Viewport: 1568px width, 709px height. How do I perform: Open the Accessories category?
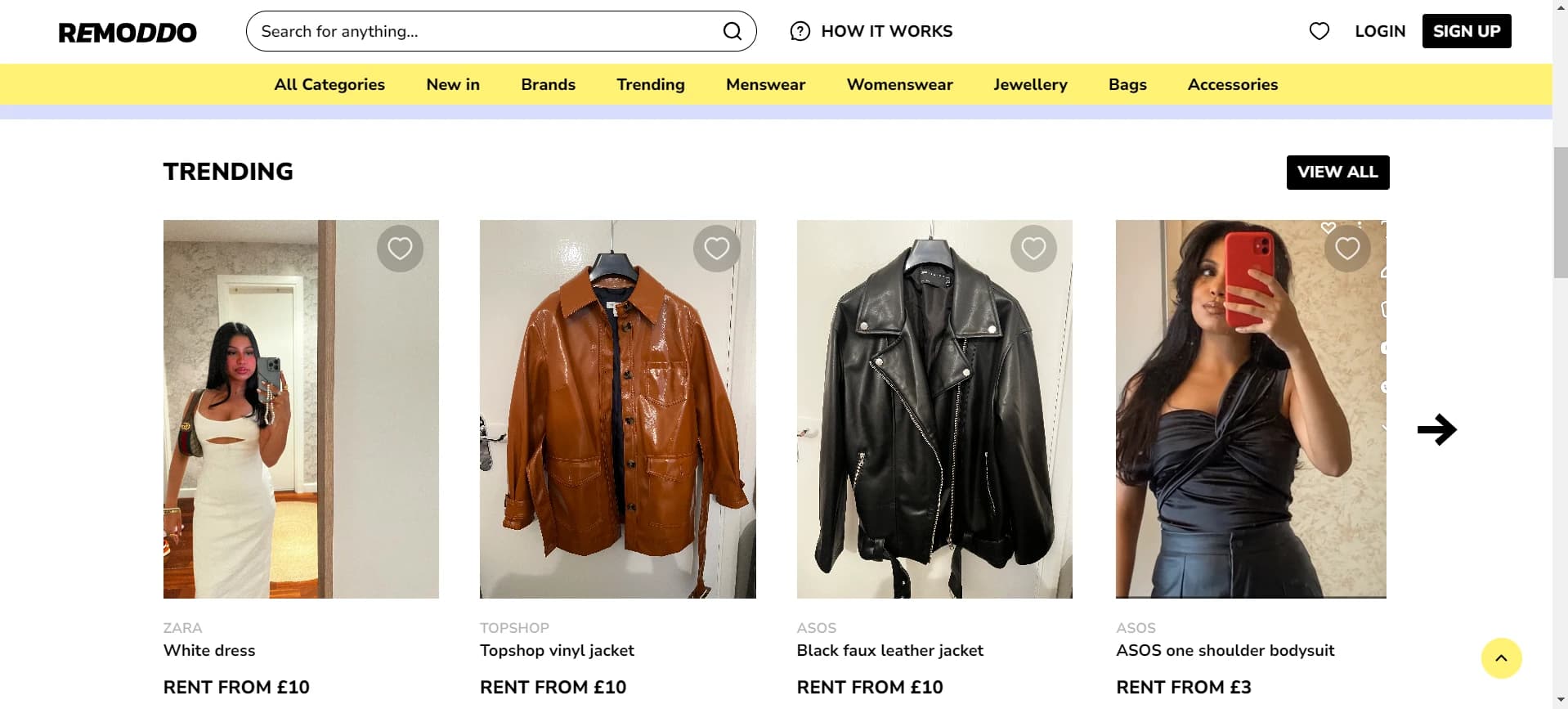(x=1232, y=84)
